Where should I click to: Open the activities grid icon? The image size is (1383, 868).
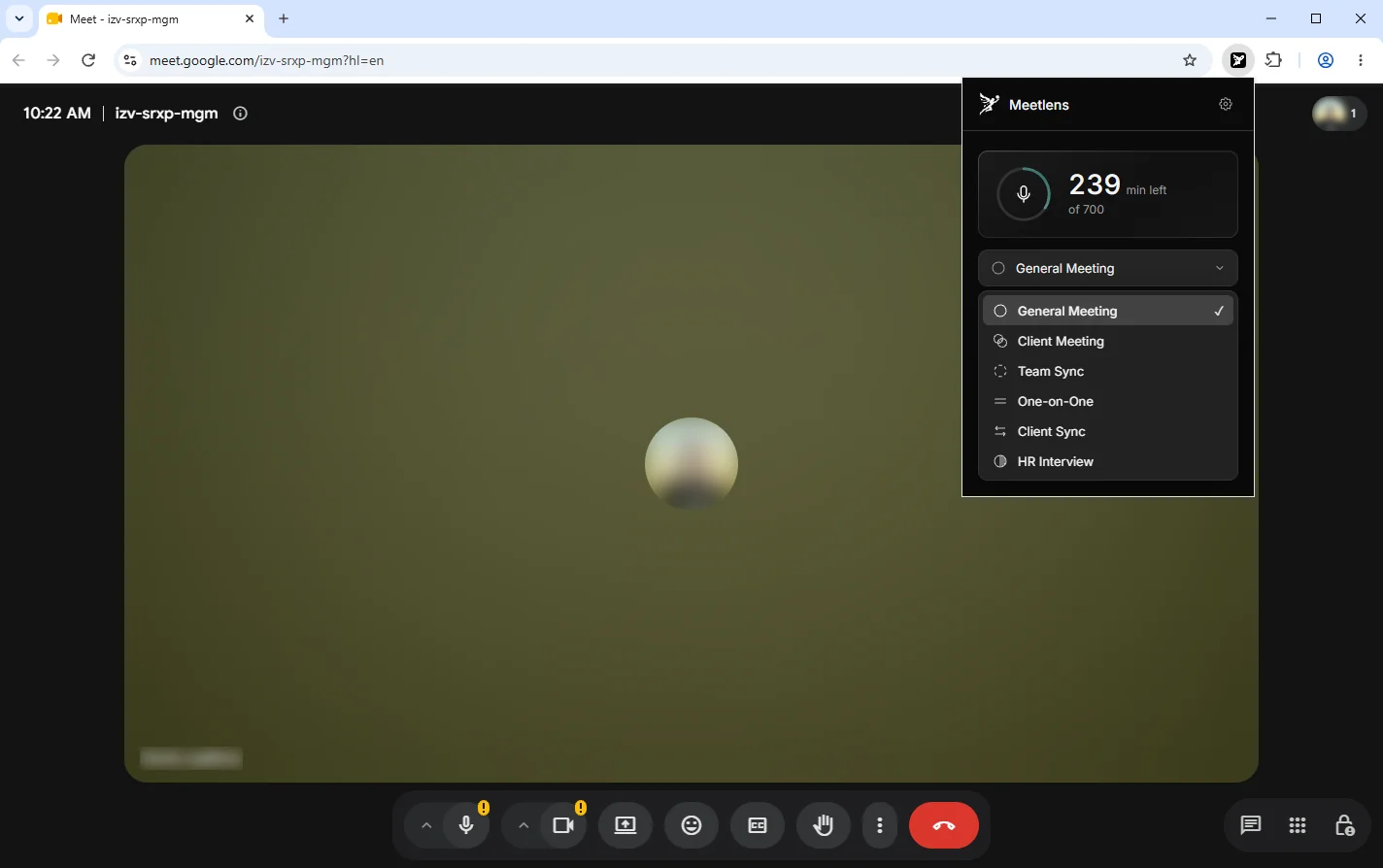point(1298,825)
